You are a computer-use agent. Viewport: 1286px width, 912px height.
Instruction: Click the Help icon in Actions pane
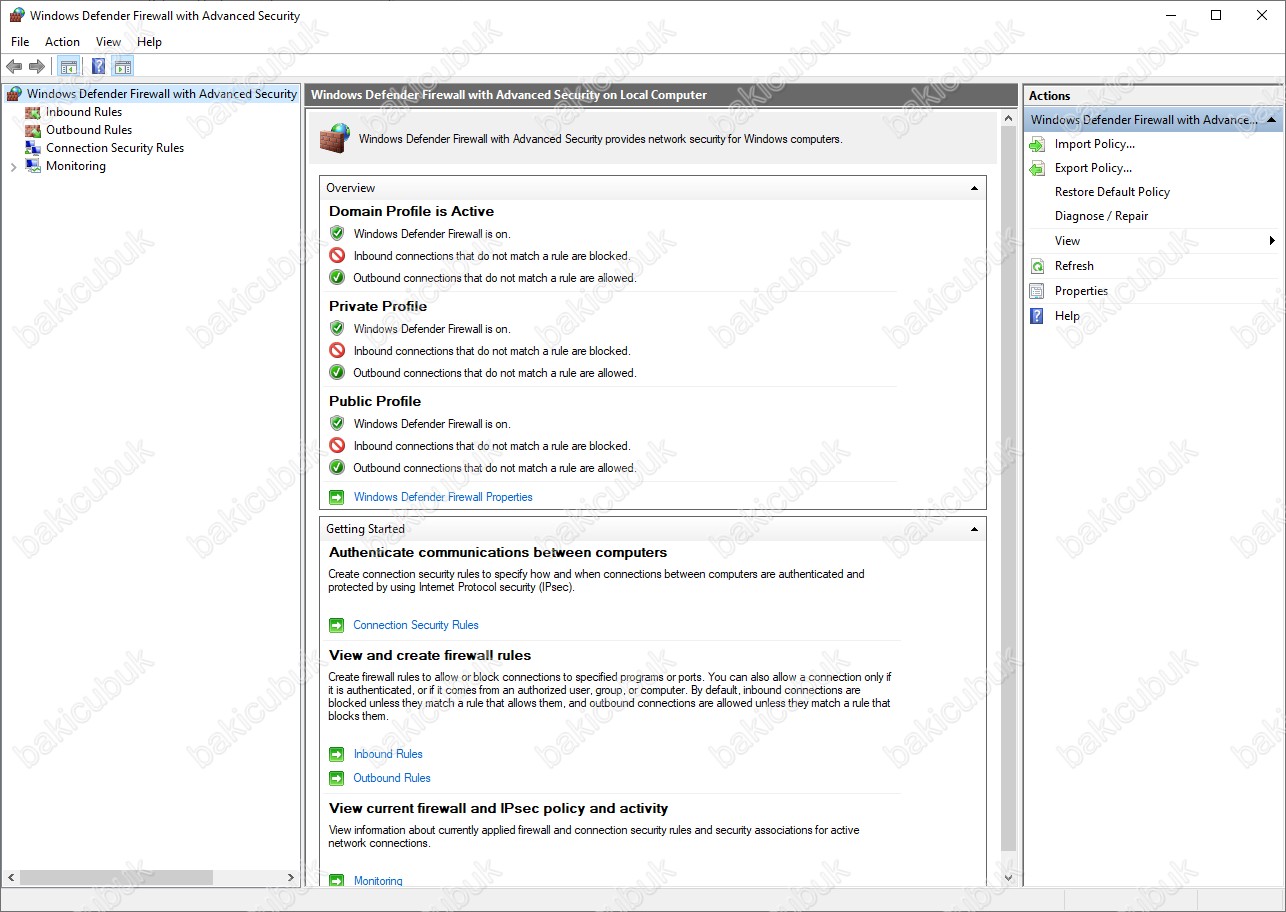[x=1037, y=316]
